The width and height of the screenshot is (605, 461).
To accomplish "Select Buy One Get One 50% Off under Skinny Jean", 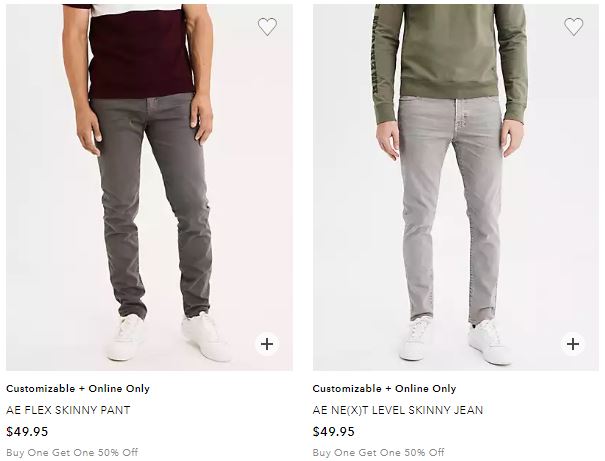I will click(379, 452).
